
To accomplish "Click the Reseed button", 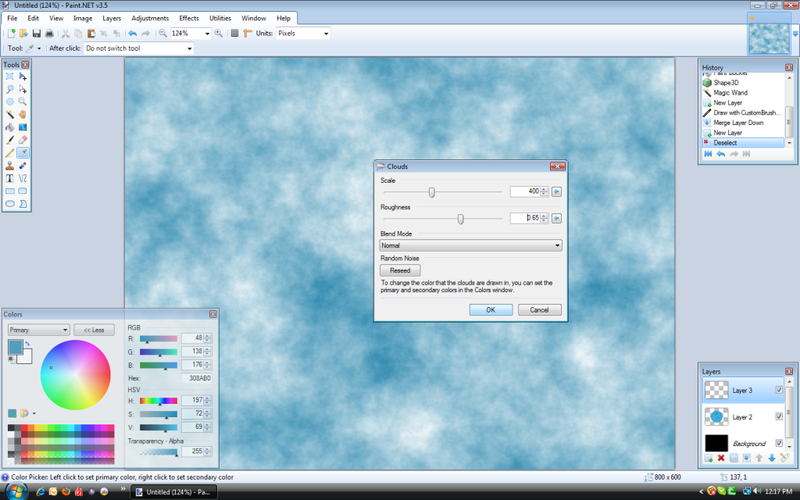I will [x=400, y=270].
